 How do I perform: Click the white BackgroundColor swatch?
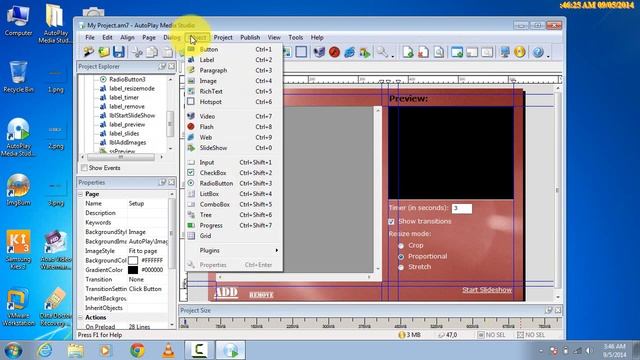[133, 260]
